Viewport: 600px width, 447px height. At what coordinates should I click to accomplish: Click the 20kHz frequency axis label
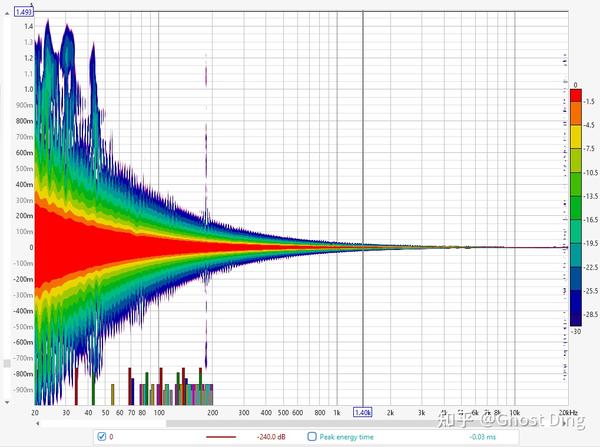(x=568, y=413)
